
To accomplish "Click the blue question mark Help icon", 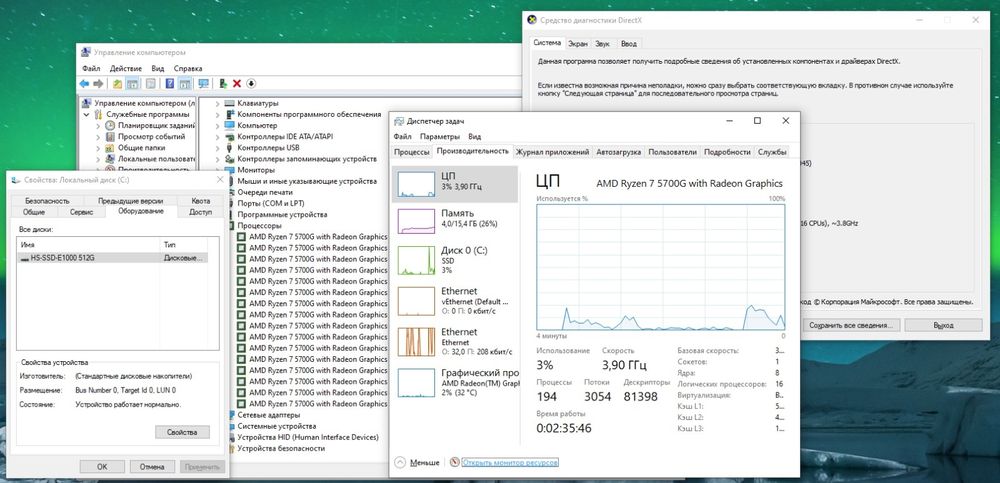I will 170,84.
